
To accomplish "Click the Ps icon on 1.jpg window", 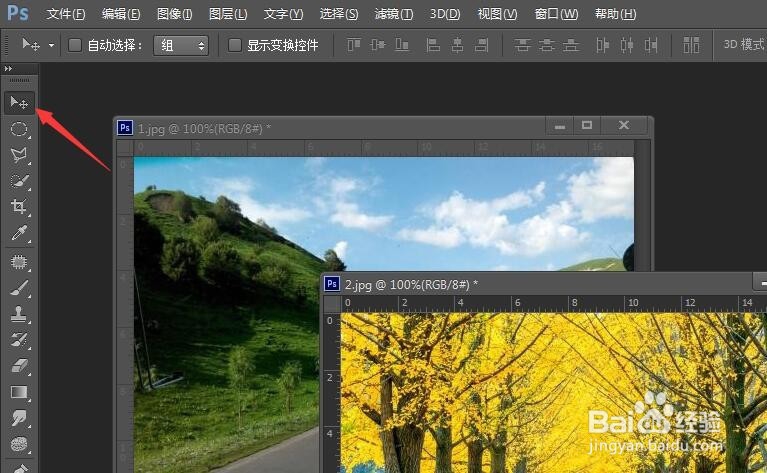I will 125,128.
